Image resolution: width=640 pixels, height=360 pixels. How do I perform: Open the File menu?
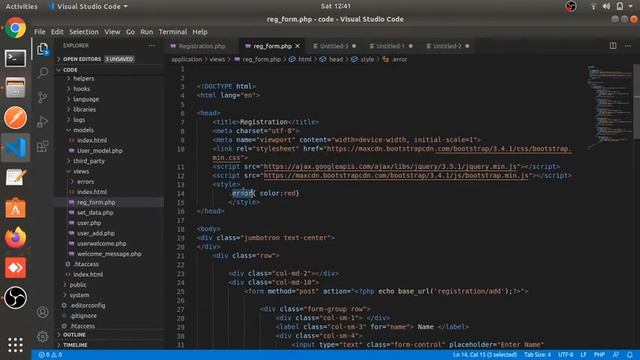(x=40, y=32)
